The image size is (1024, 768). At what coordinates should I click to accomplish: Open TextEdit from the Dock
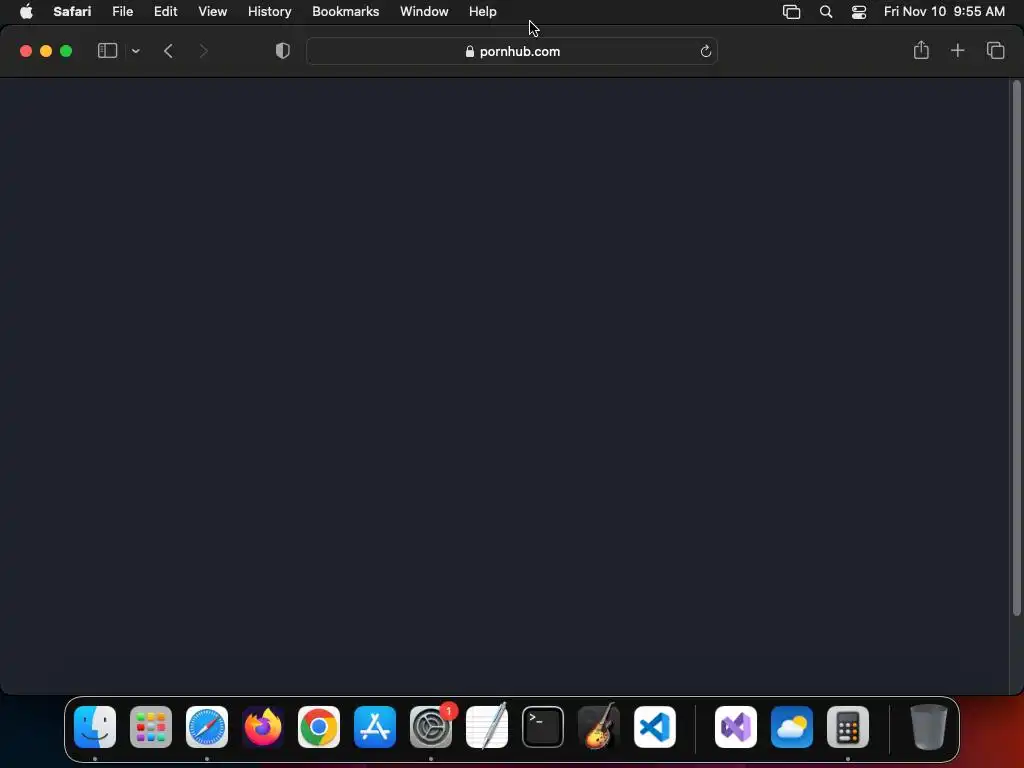coord(487,727)
